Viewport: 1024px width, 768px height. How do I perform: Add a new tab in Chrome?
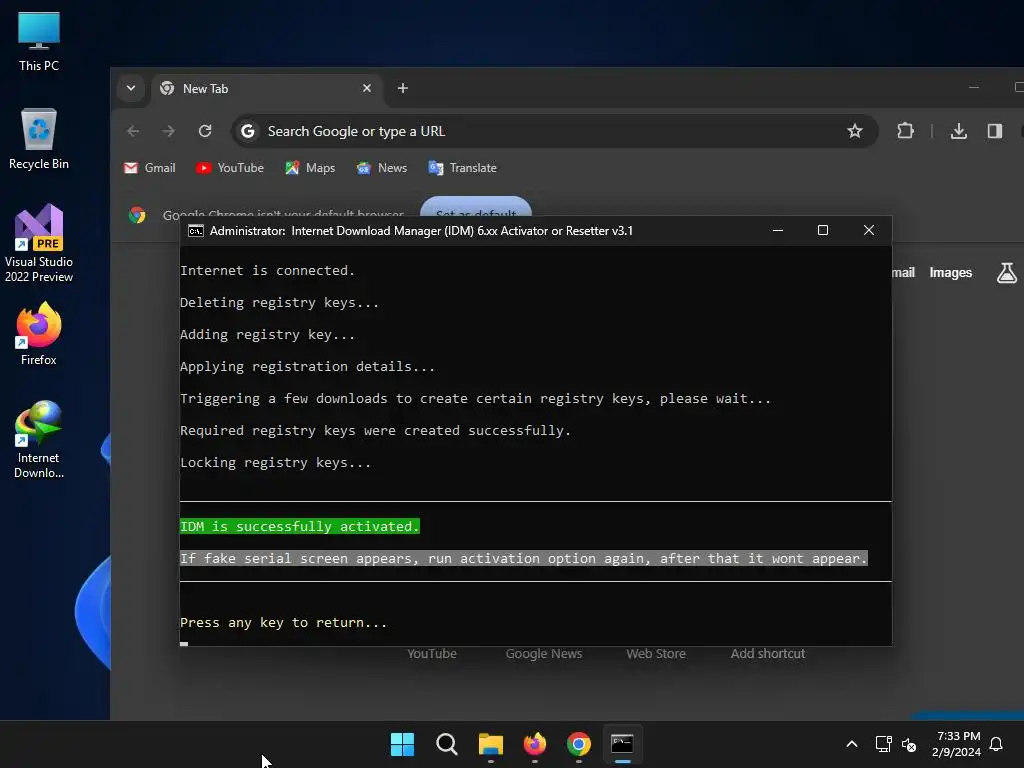(403, 88)
